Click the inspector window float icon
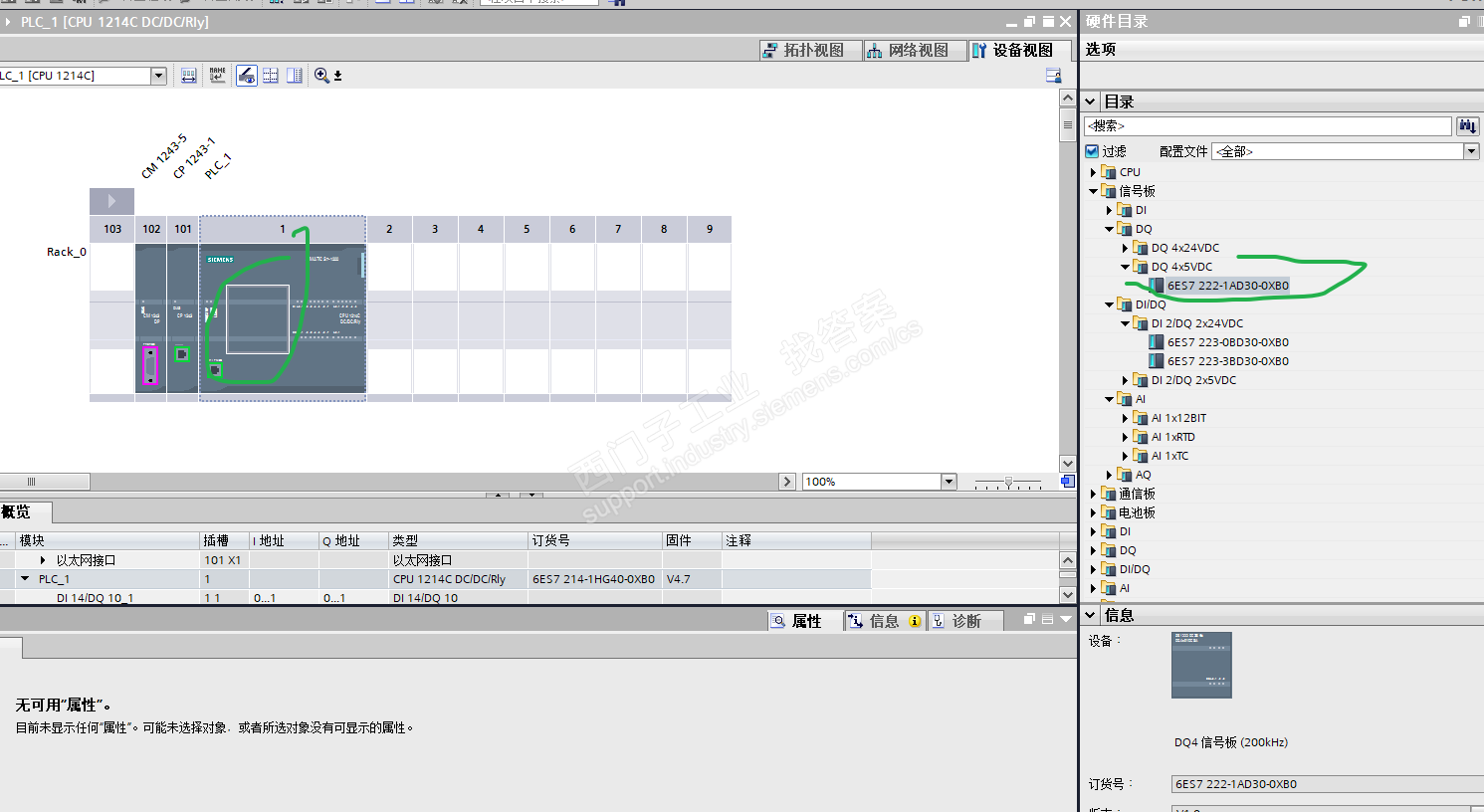The height and width of the screenshot is (812, 1484). point(1030,619)
